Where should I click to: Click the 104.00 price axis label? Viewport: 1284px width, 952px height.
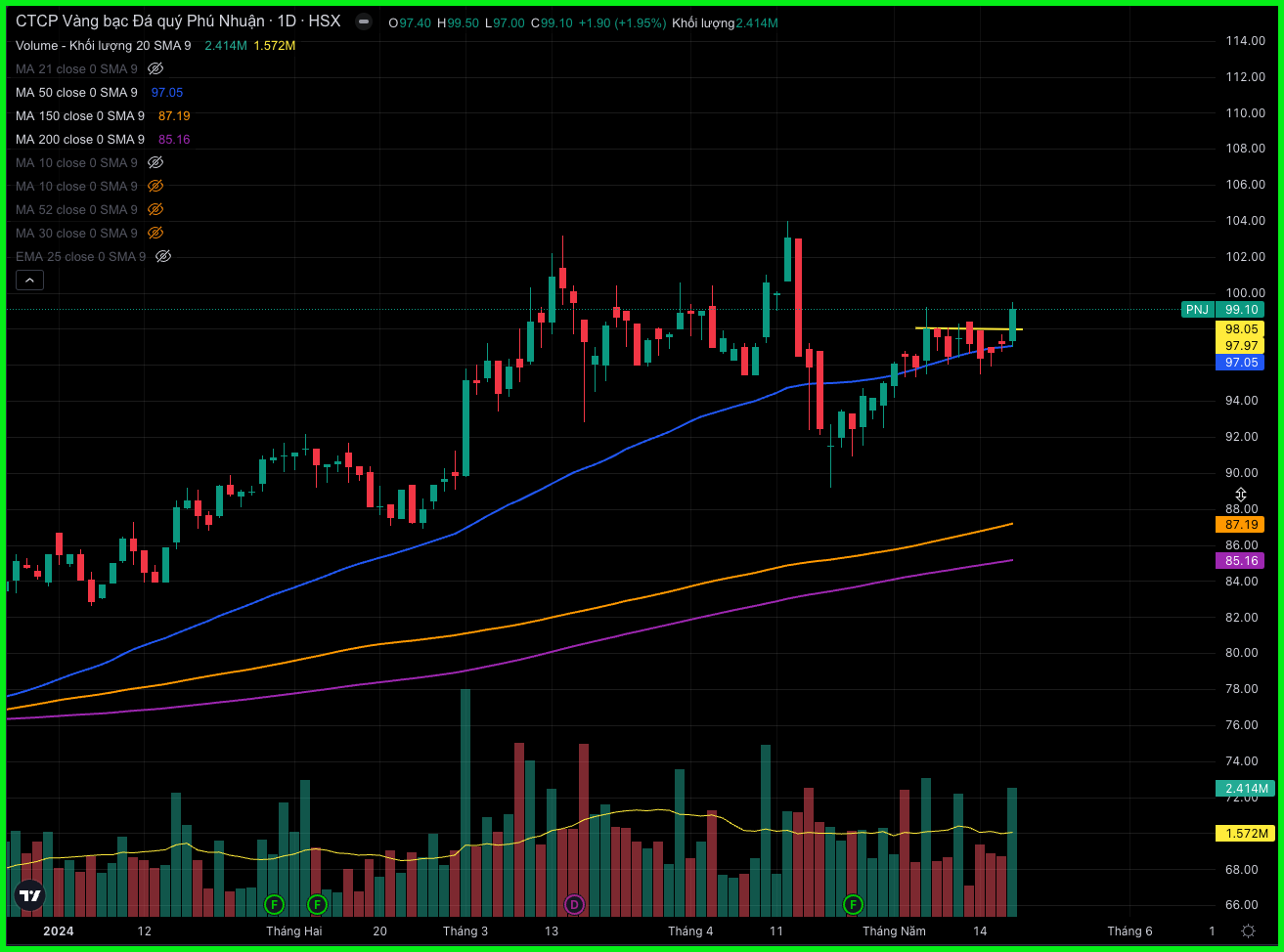tap(1247, 221)
